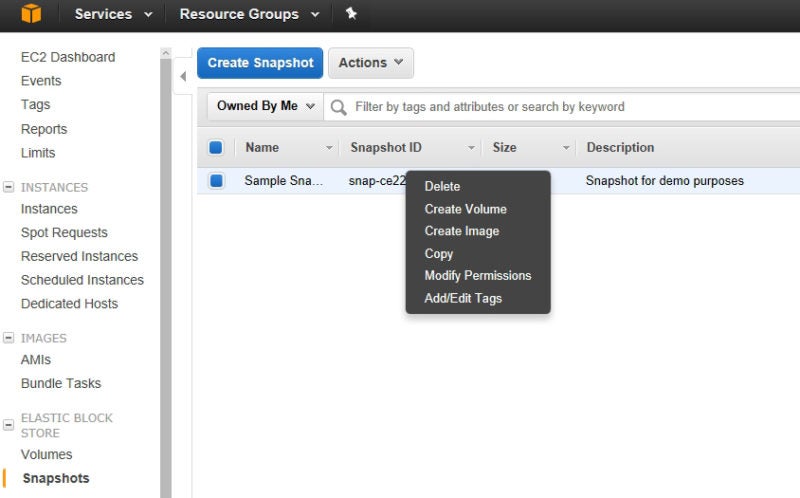Open Volumes in the sidebar

(x=46, y=454)
